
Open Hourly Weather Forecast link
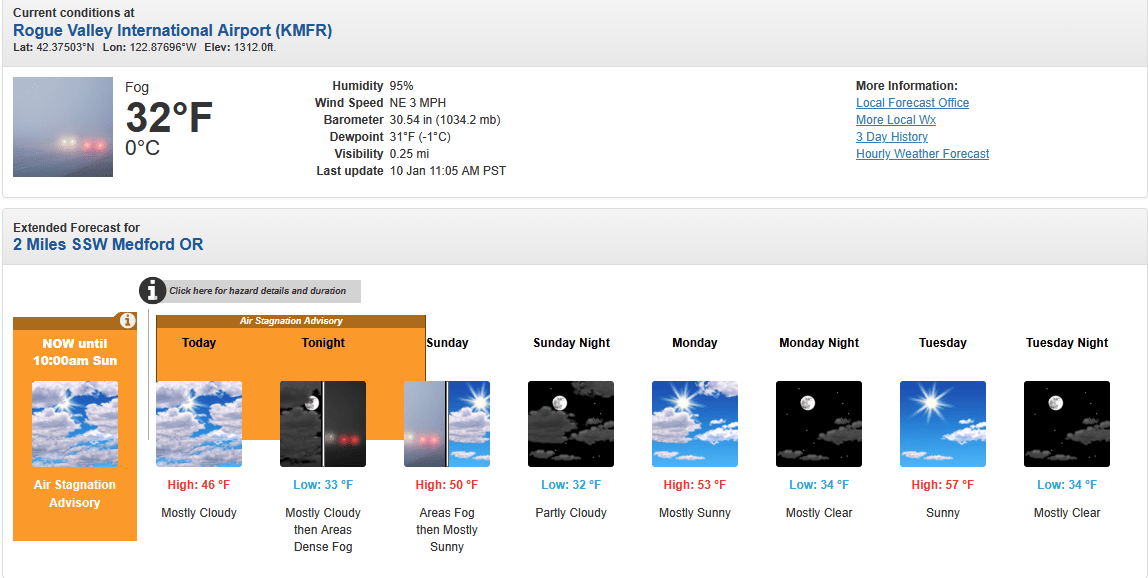(922, 154)
